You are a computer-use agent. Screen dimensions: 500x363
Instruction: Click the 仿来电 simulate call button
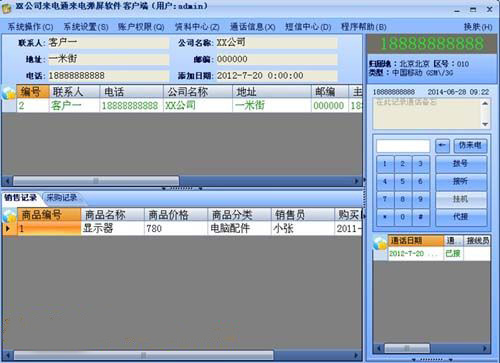(470, 145)
